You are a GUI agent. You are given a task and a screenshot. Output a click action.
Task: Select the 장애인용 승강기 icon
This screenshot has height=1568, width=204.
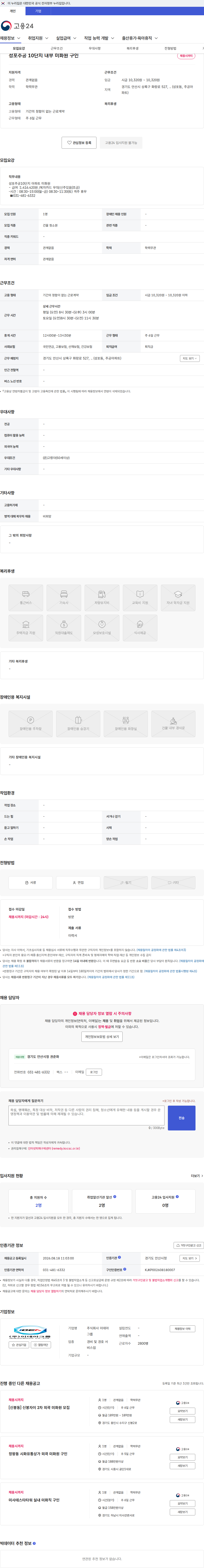(78, 723)
